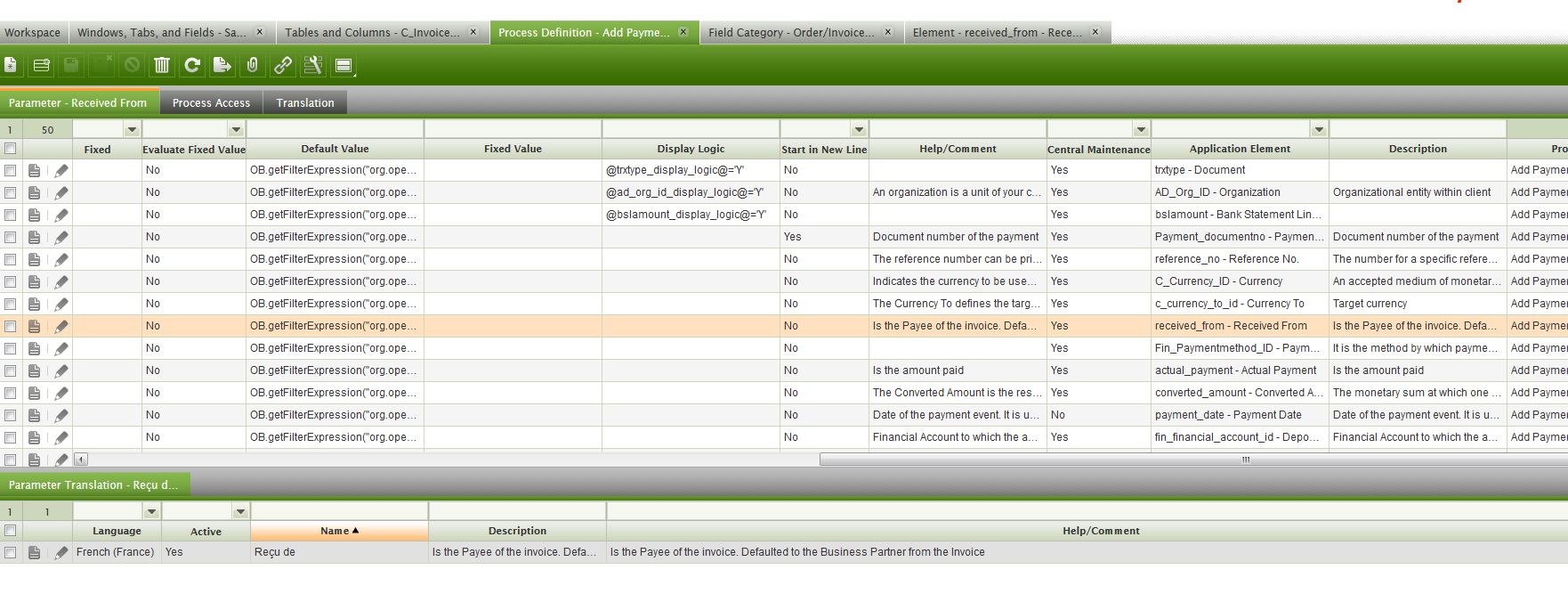Click pencil edit icon on trxtype row
This screenshot has height=594, width=1568.
point(61,170)
